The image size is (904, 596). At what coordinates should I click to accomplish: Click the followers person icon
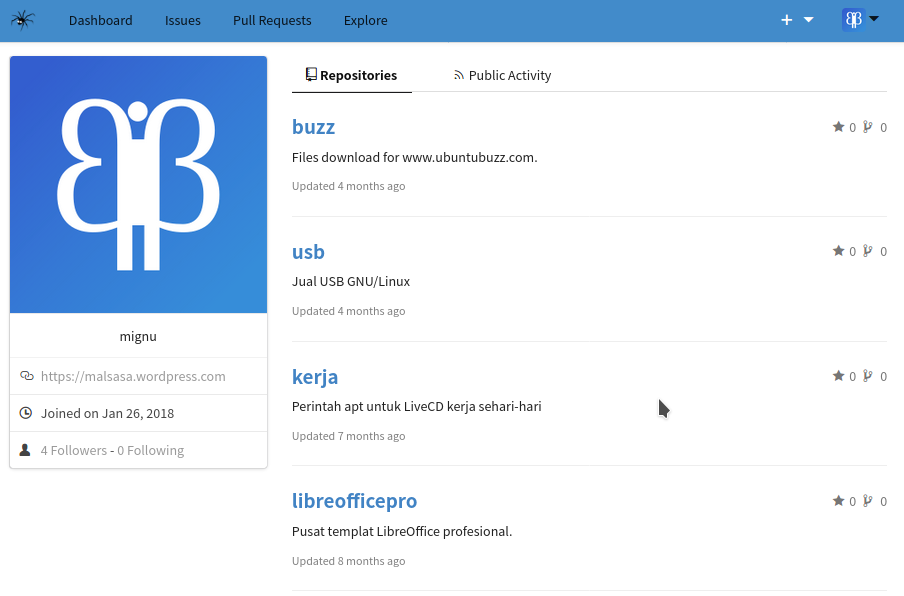point(25,450)
